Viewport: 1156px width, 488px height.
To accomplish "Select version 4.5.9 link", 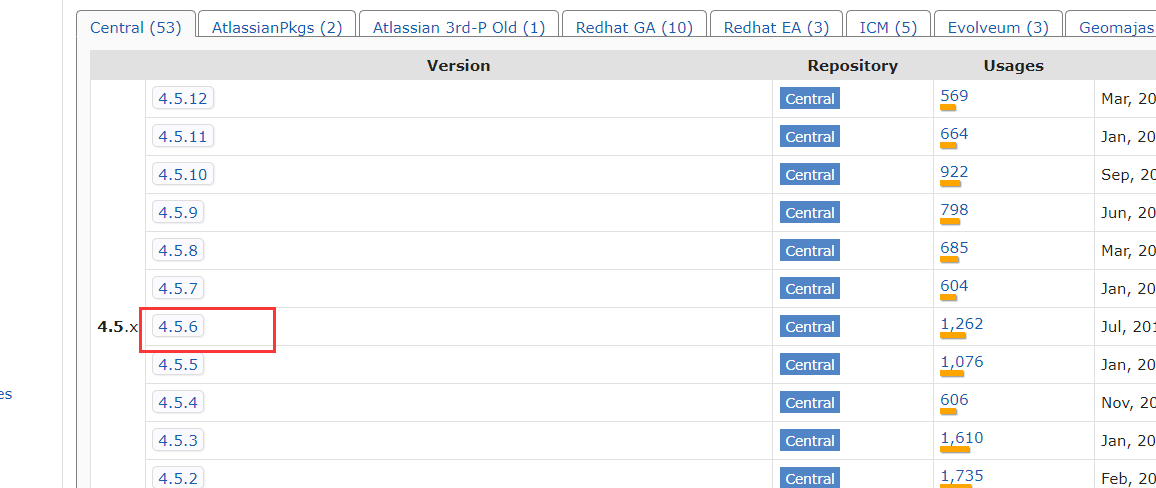I will [x=178, y=212].
